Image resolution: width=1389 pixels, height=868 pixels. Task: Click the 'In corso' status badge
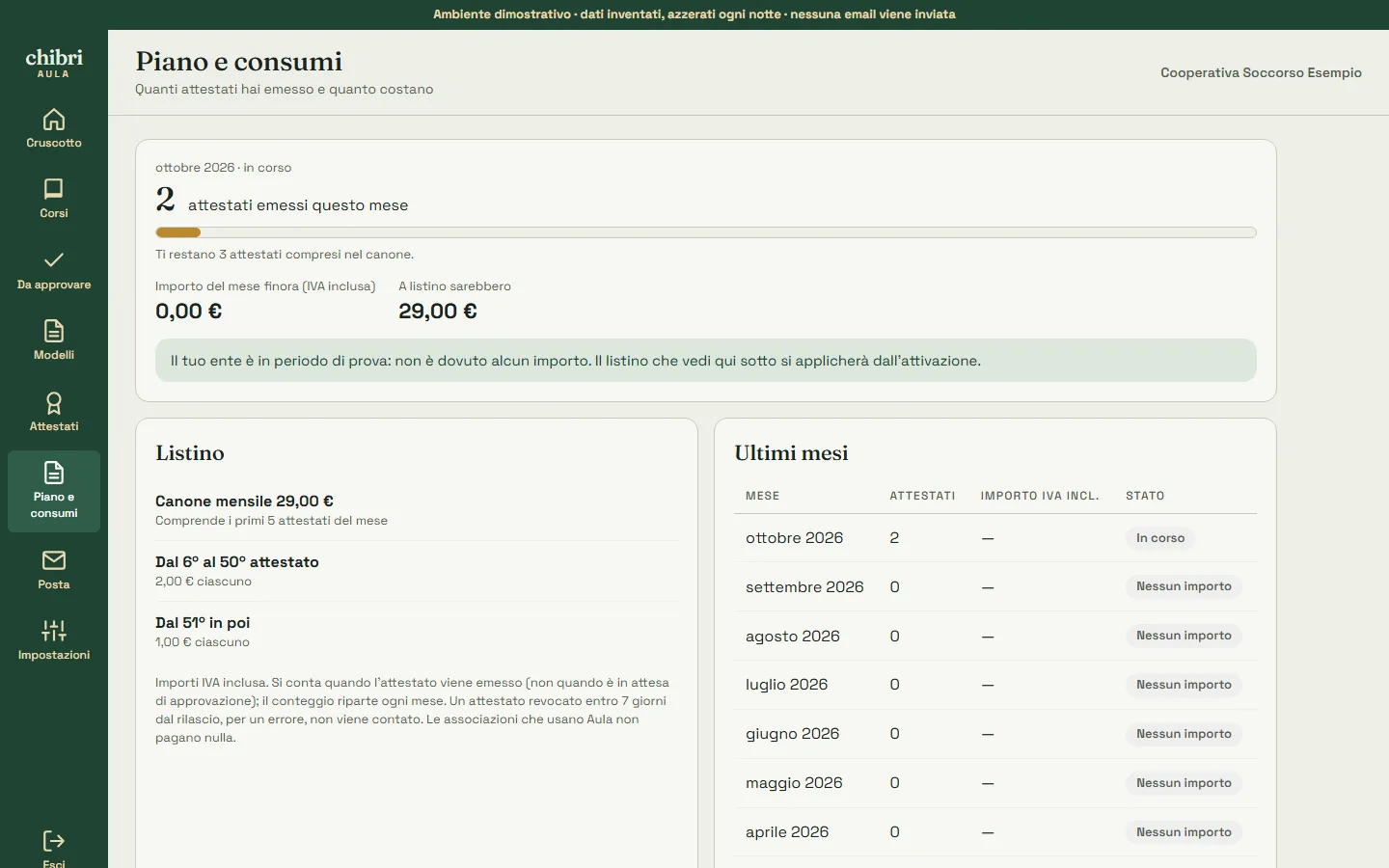(x=1160, y=538)
